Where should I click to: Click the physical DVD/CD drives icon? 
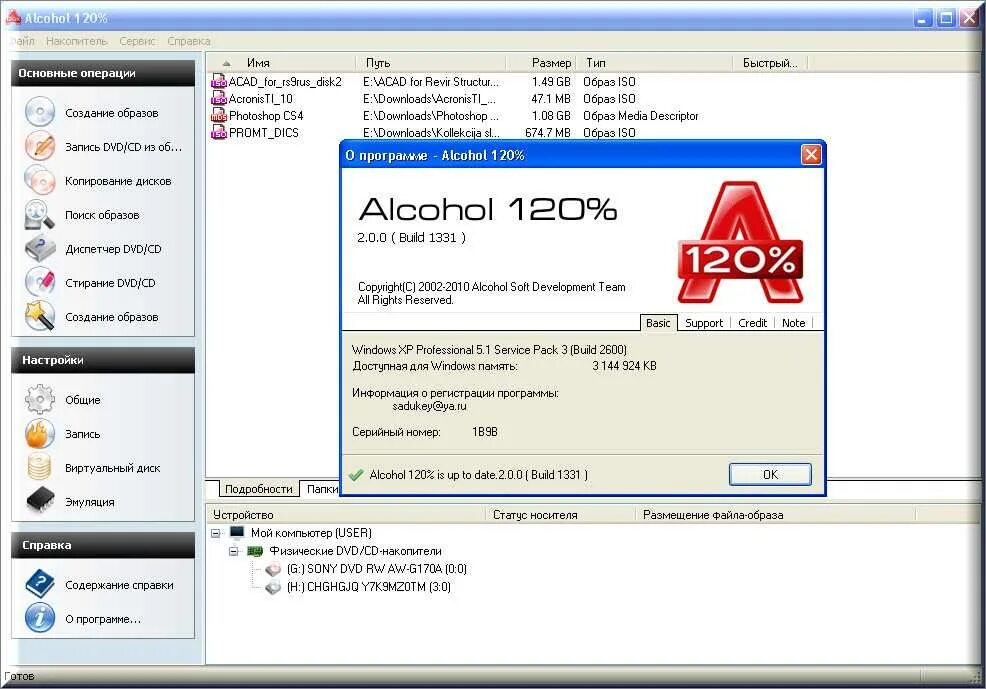[x=255, y=551]
